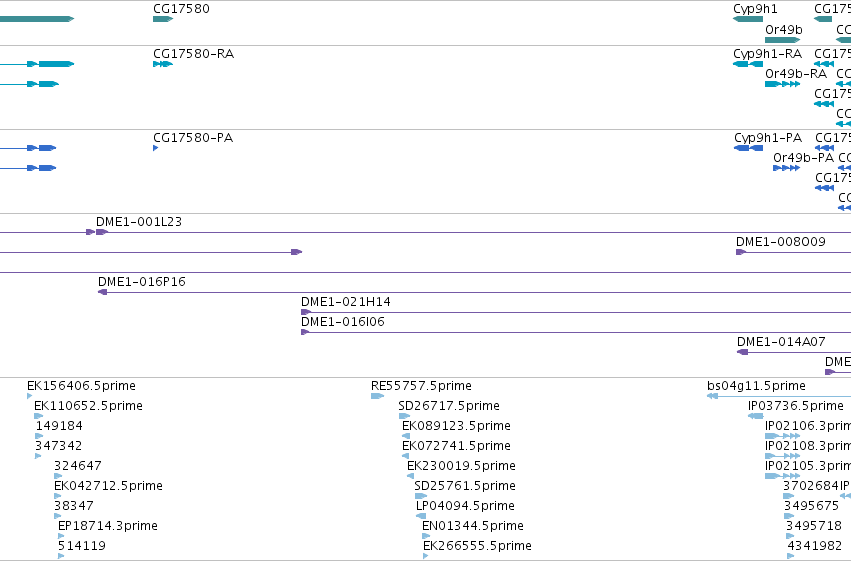Select the CG17580 gene arrow glyph
Viewport: 851px width, 561px height.
point(163,19)
